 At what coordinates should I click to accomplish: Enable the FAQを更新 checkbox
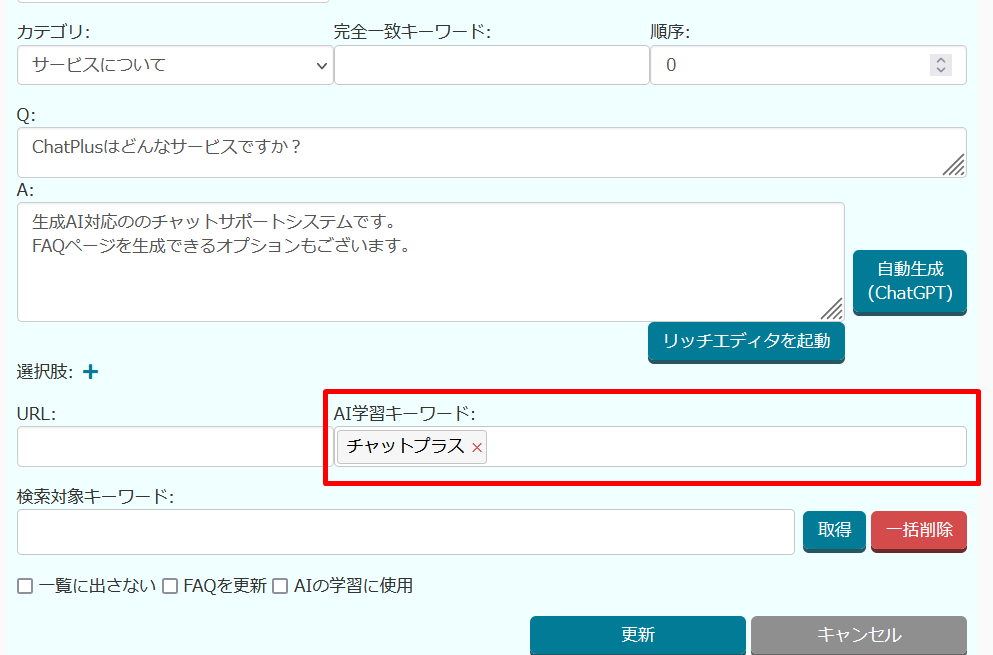pyautogui.click(x=170, y=586)
